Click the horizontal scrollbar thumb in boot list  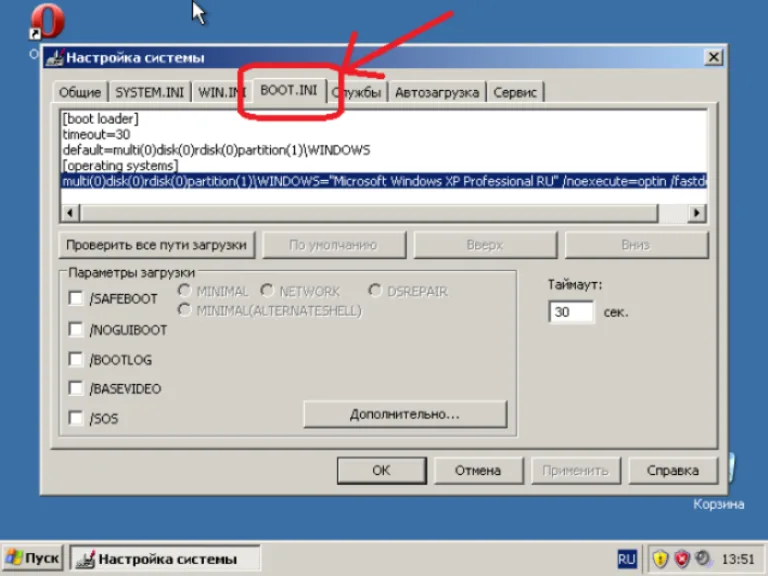coord(369,213)
